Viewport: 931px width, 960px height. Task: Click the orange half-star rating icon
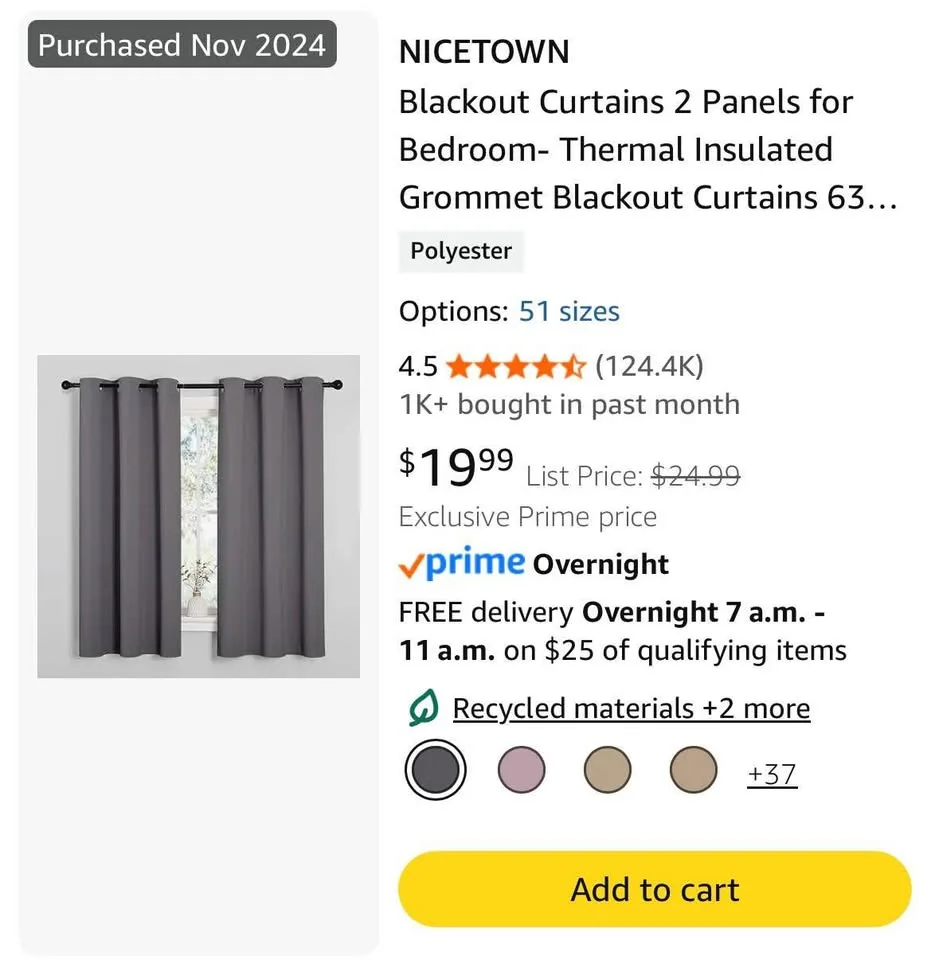tap(573, 366)
